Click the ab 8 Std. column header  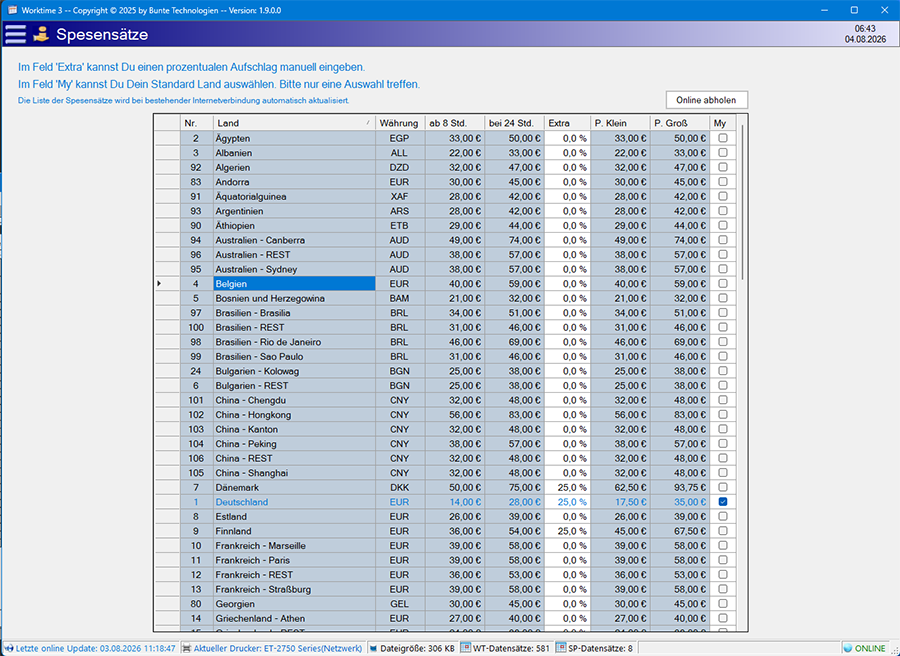(x=455, y=123)
